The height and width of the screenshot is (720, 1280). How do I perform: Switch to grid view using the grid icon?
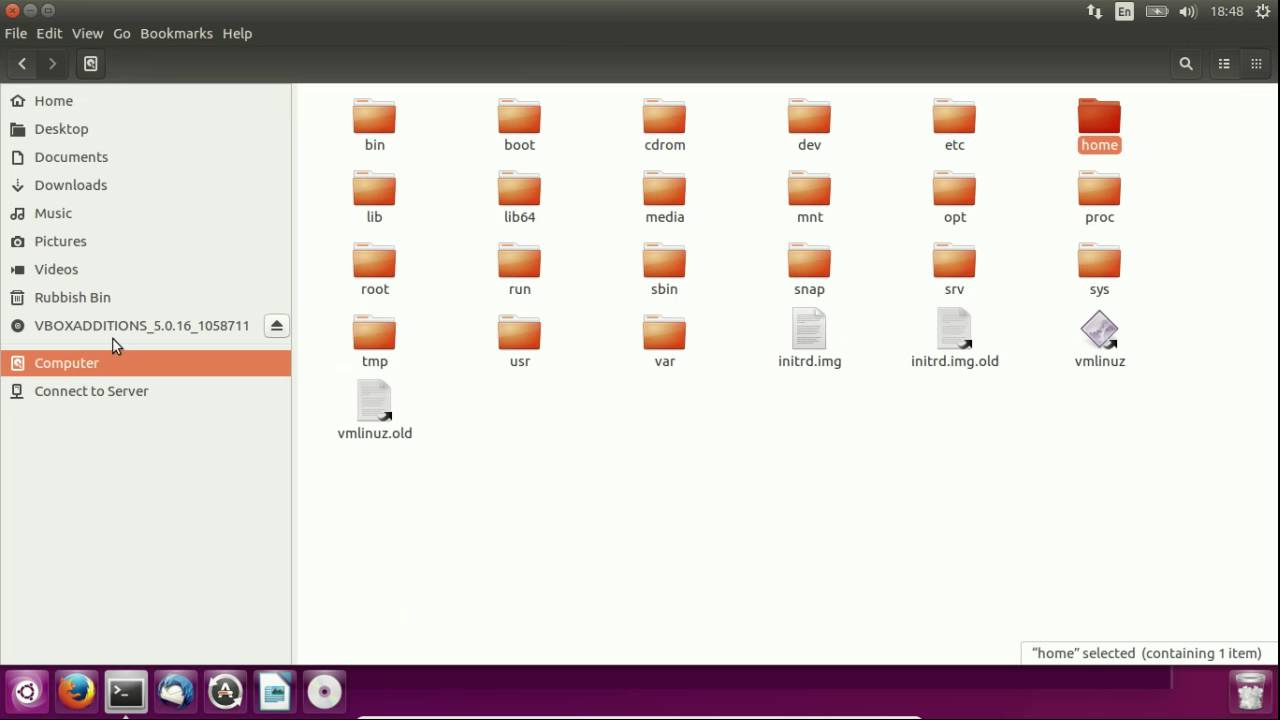pyautogui.click(x=1256, y=63)
